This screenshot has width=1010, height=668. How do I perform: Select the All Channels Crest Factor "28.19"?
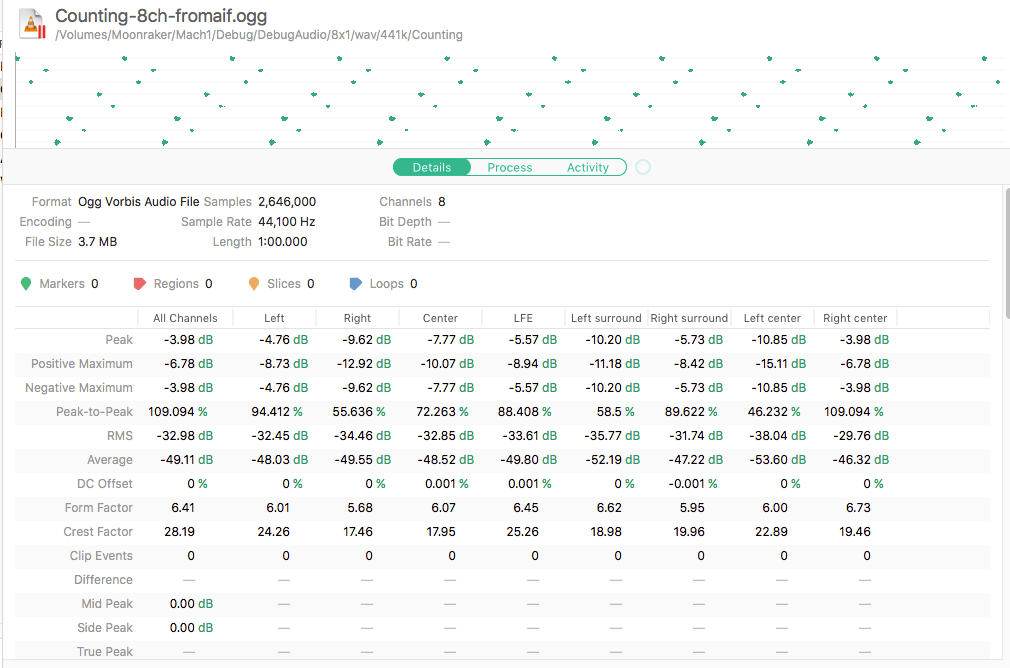click(x=180, y=532)
